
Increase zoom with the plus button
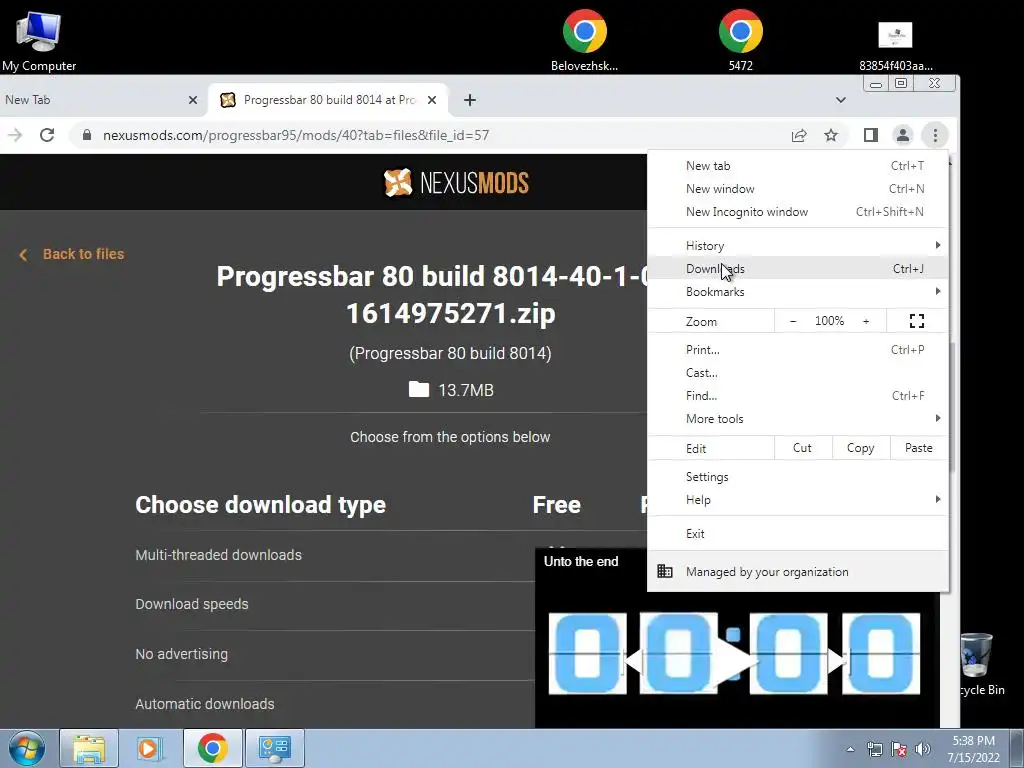point(866,321)
